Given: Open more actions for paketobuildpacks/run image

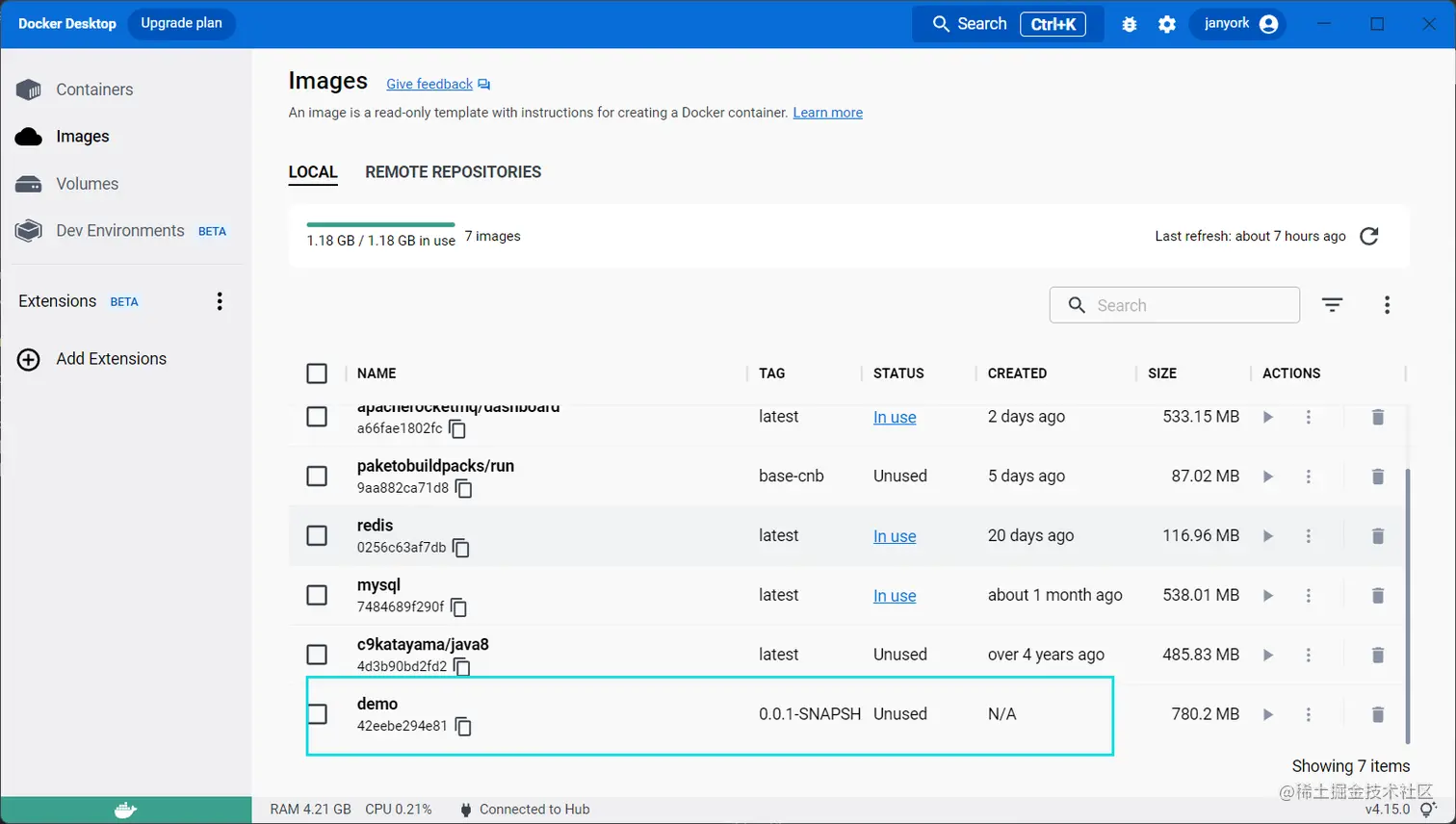Looking at the screenshot, I should click(1309, 476).
